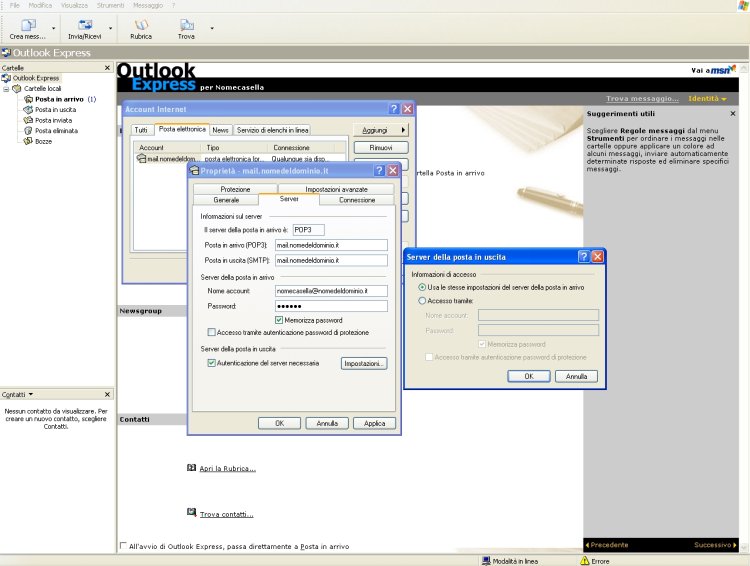Click the Trova contatti... link
This screenshot has width=750, height=566.
coord(226,514)
